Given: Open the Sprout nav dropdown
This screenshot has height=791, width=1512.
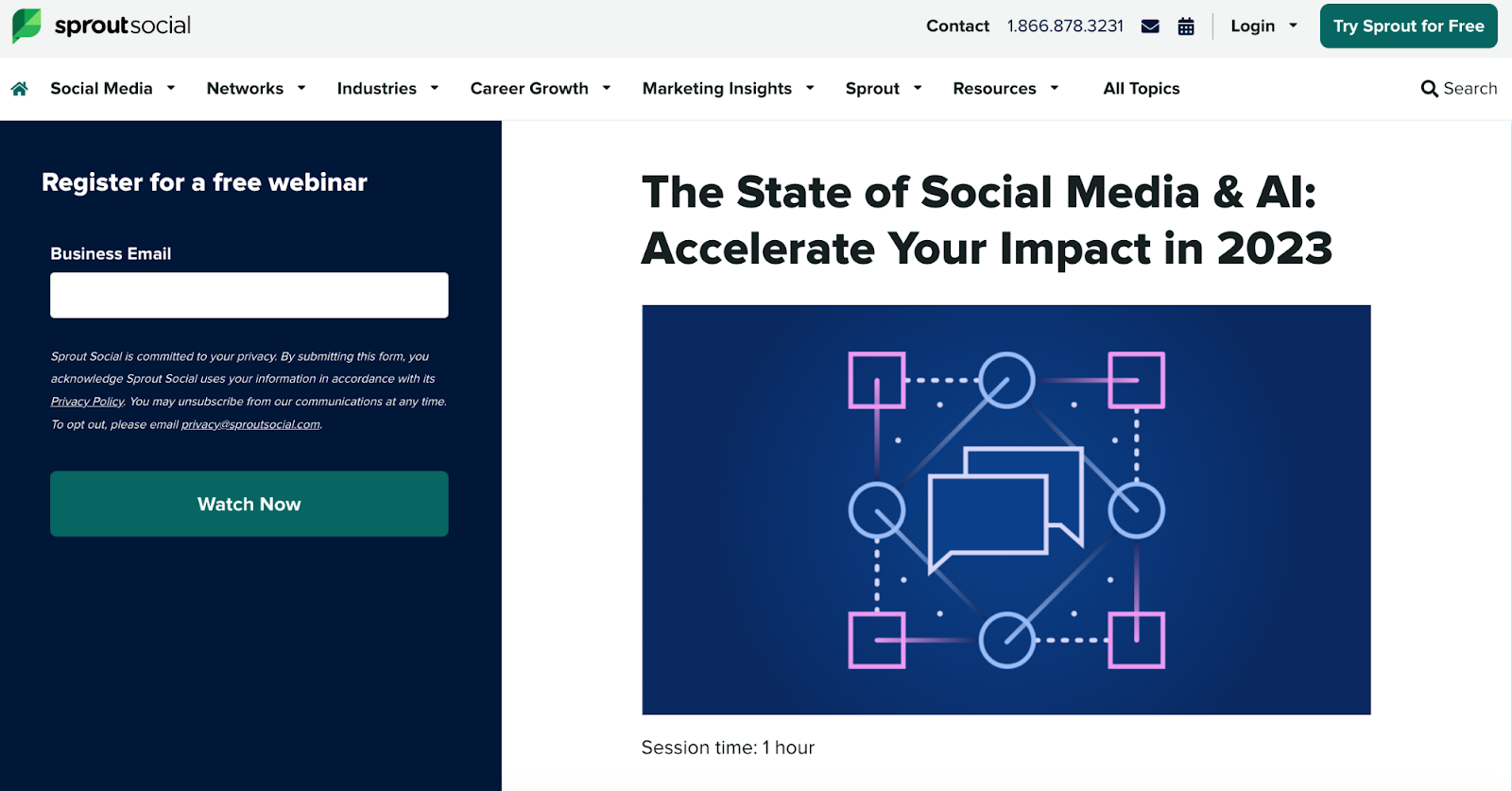Looking at the screenshot, I should click(x=884, y=89).
